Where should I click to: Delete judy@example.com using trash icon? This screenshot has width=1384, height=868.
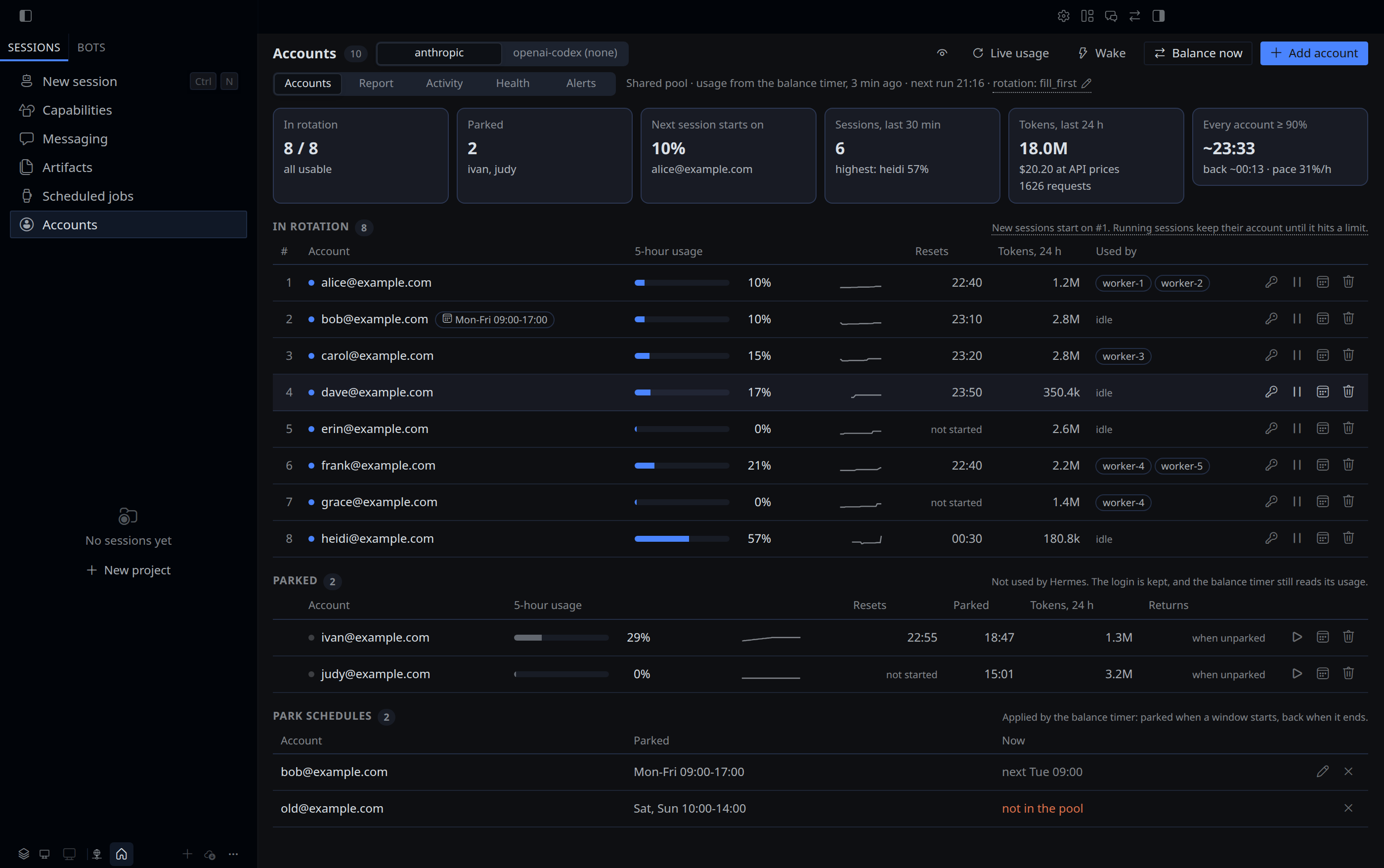[1348, 673]
